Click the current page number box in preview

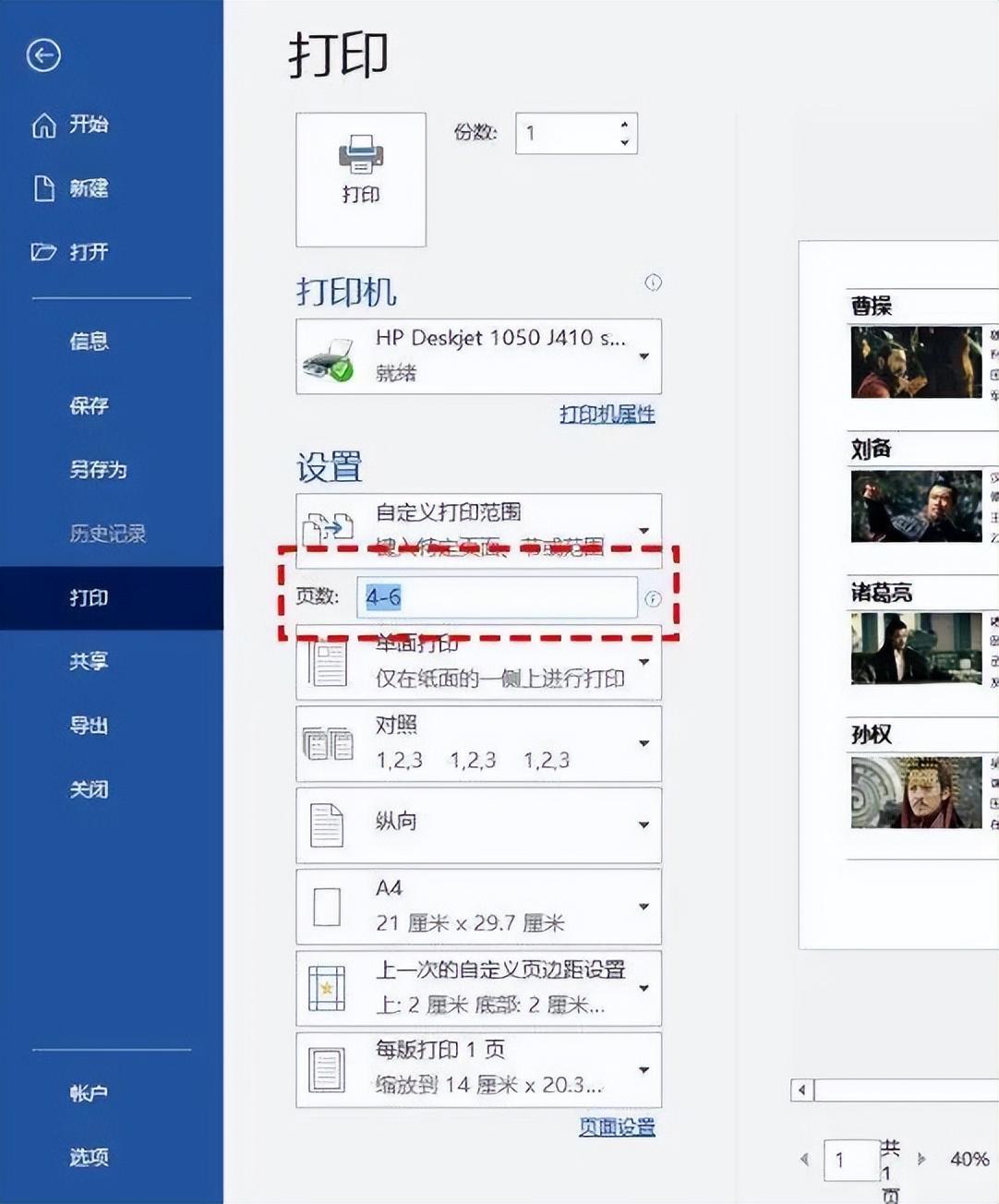[850, 1160]
